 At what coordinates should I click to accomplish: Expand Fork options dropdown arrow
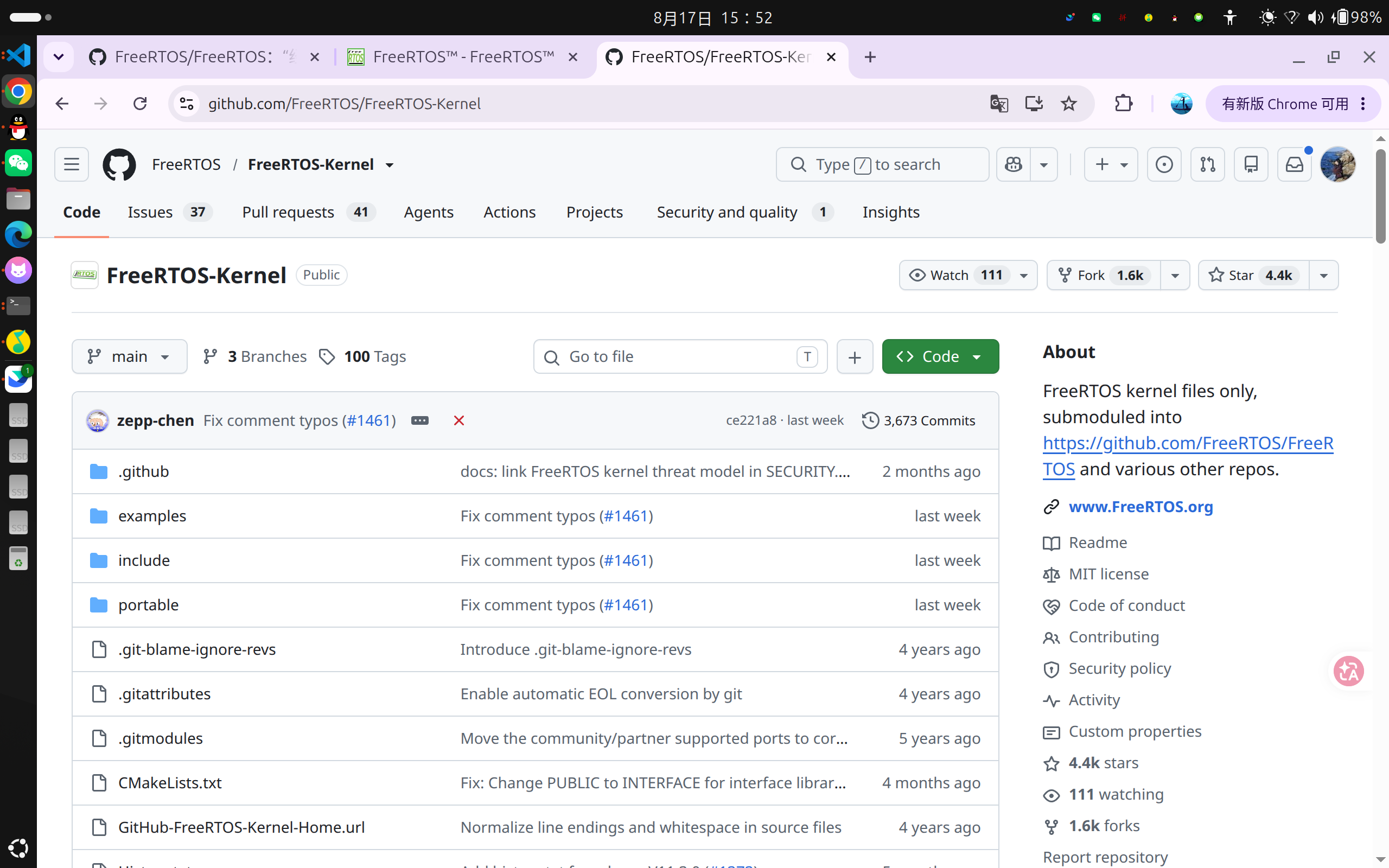[x=1175, y=276]
